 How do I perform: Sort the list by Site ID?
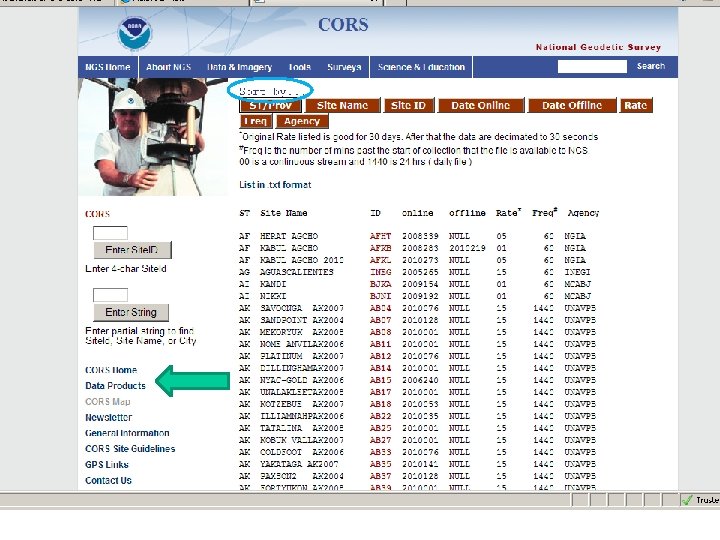(408, 105)
